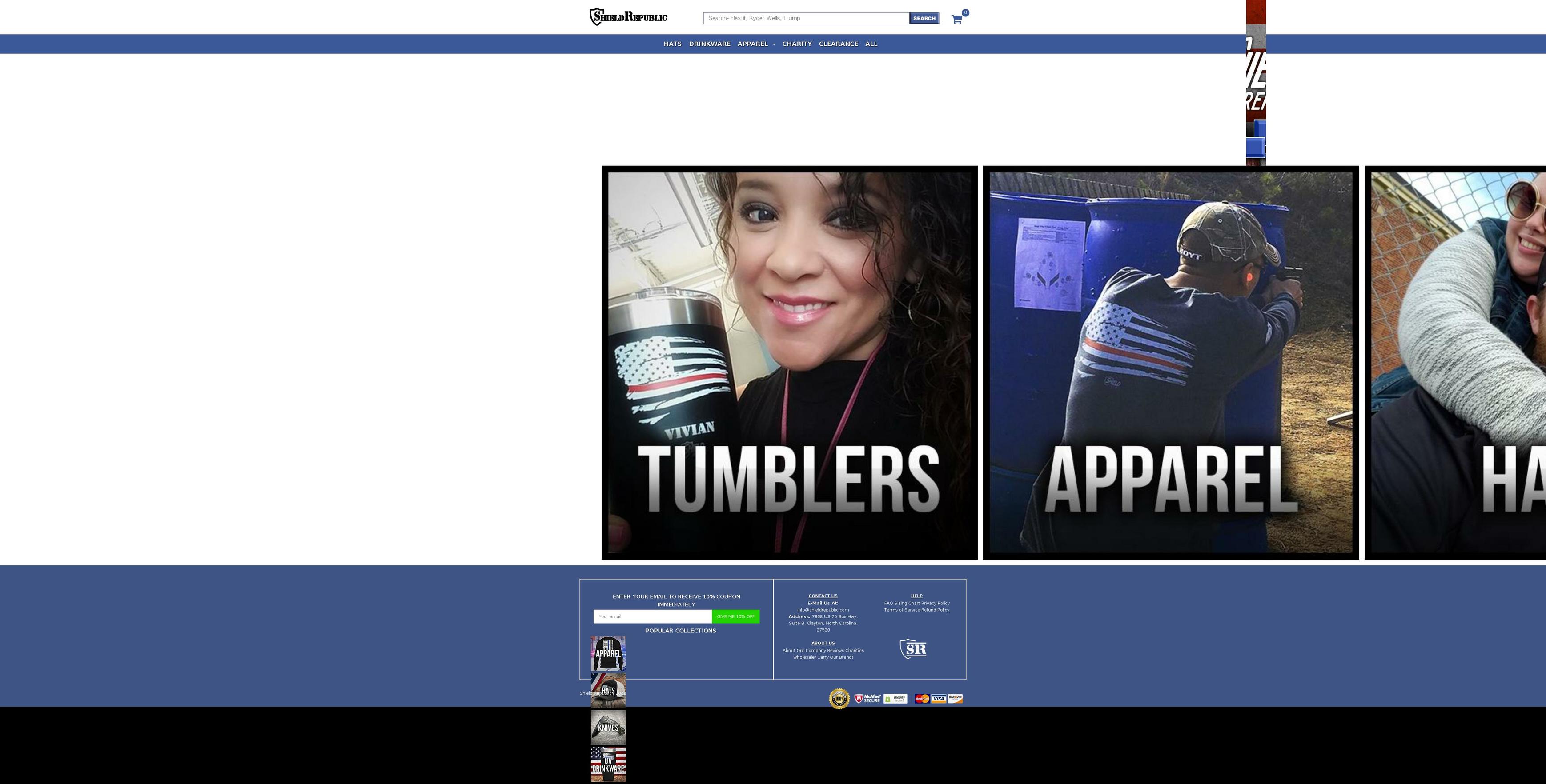Open the Apparel collection banner
Image resolution: width=1546 pixels, height=784 pixels.
pyautogui.click(x=1171, y=363)
